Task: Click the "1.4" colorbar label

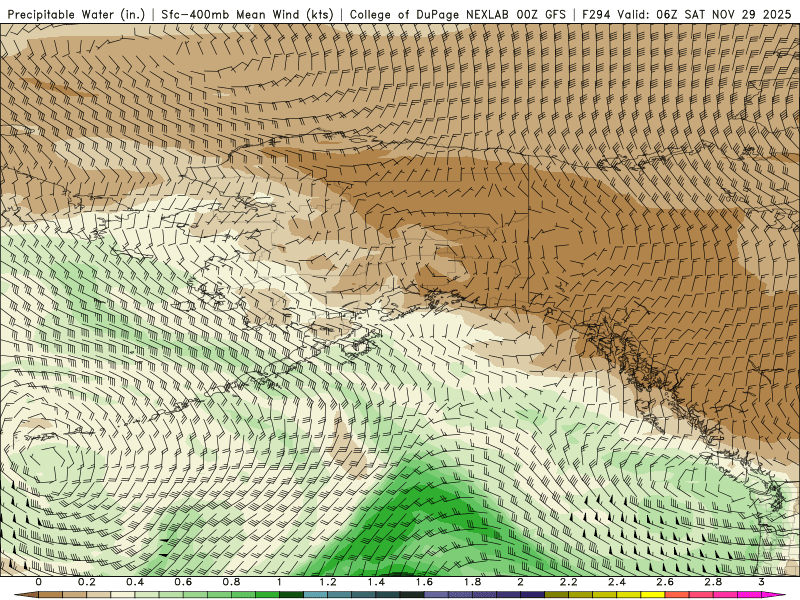Action: (376, 582)
